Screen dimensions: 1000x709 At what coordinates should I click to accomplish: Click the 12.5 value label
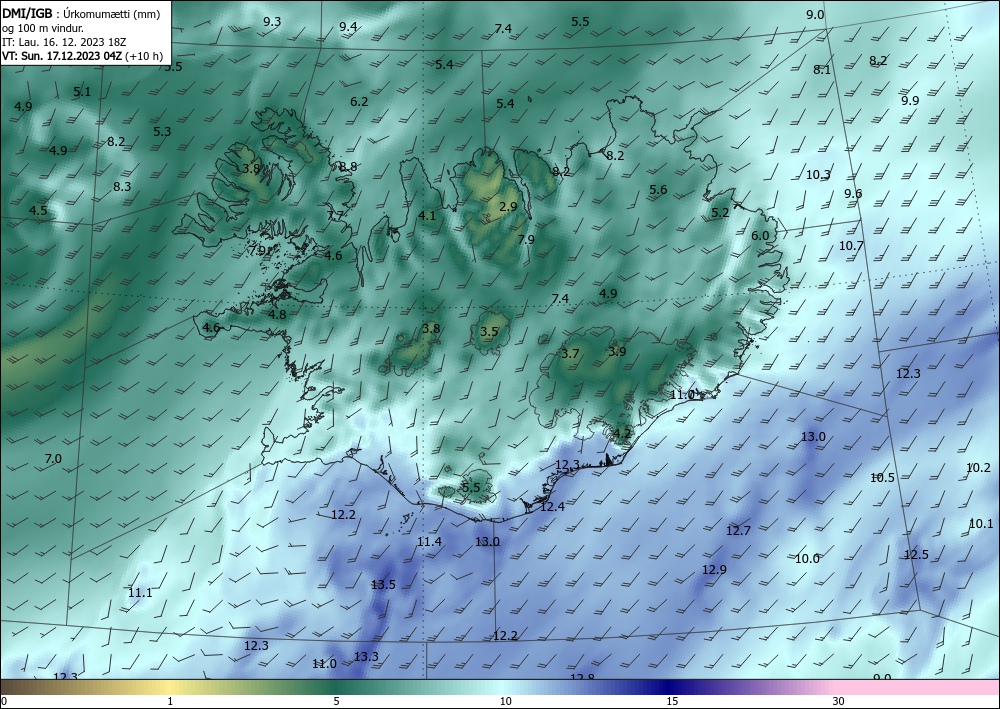[916, 555]
